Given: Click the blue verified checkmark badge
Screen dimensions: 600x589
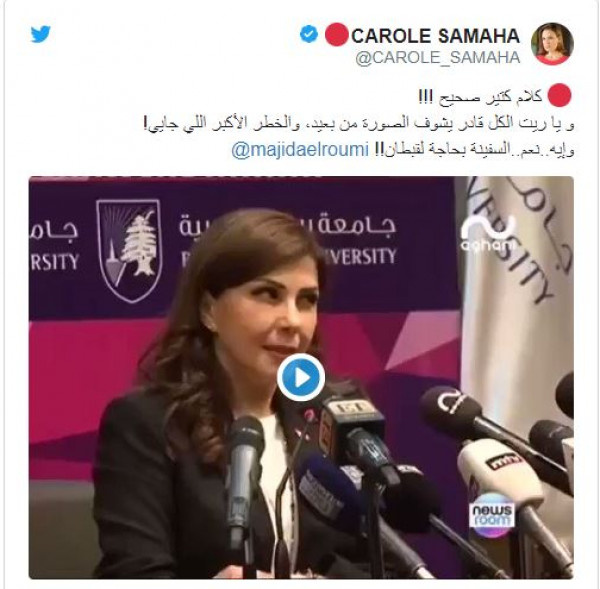Looking at the screenshot, I should click(309, 34).
